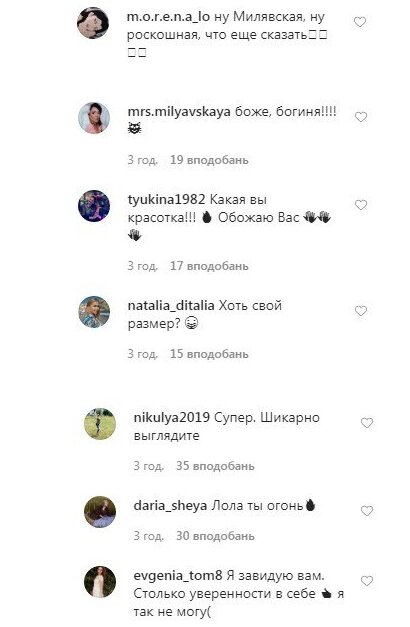Viewport: 410px width, 627px height.
Task: Open natalia_ditalia avatar image
Action: [x=94, y=312]
